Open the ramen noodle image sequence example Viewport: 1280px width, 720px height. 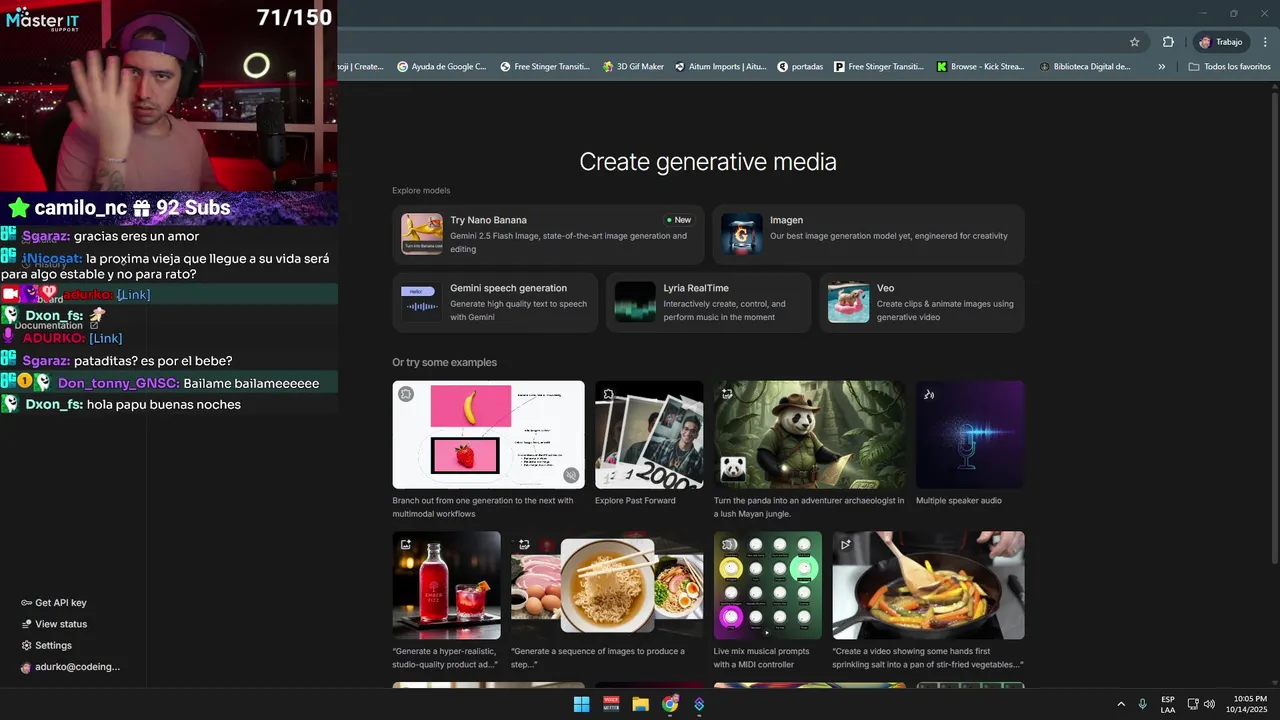click(x=607, y=585)
